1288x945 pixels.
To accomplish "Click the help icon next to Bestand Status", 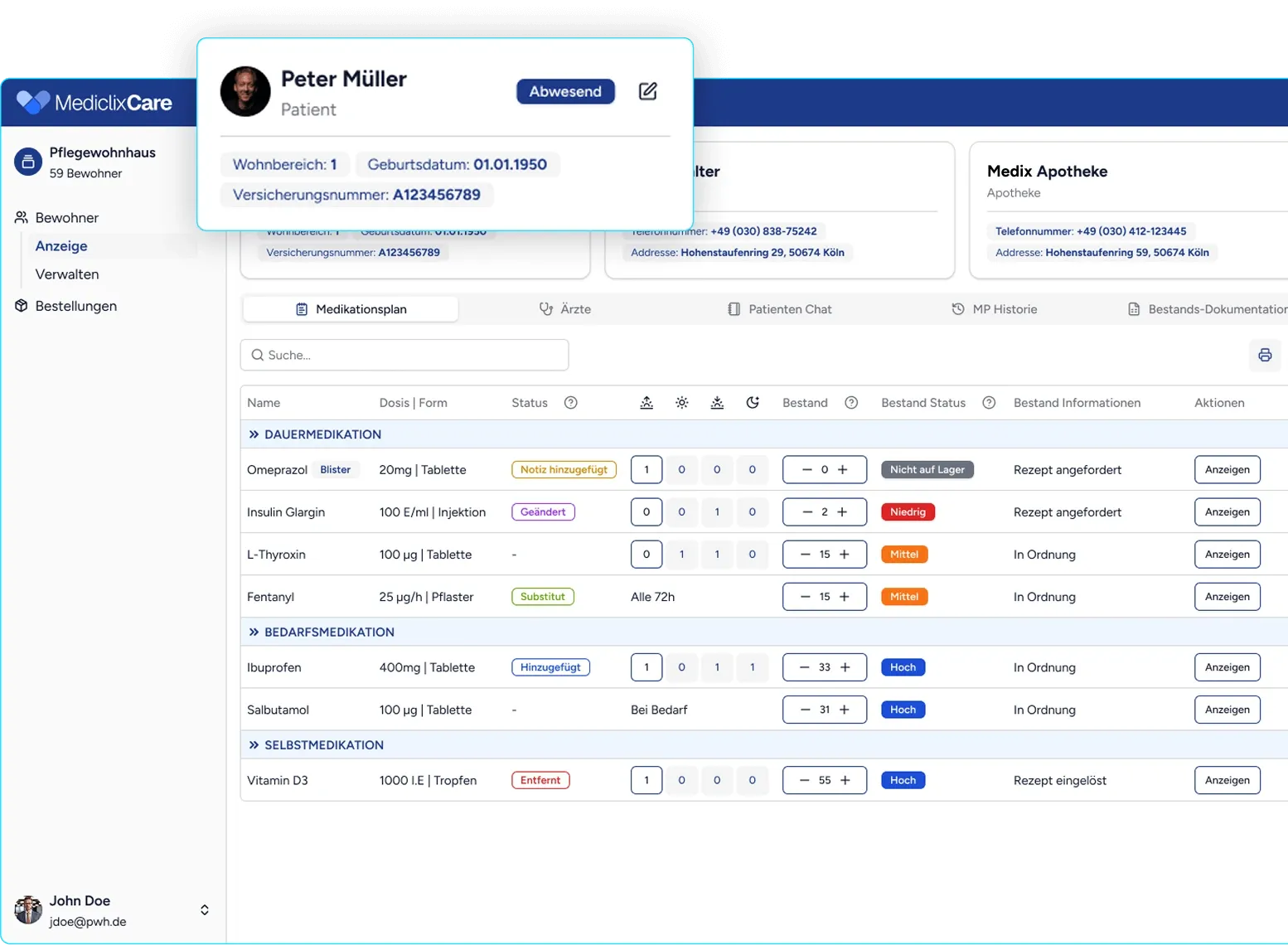I will (x=988, y=403).
